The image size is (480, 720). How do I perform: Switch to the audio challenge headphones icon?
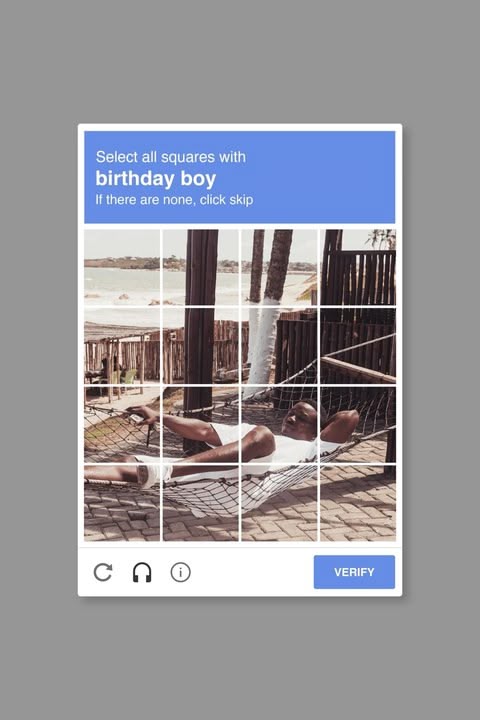(x=142, y=572)
